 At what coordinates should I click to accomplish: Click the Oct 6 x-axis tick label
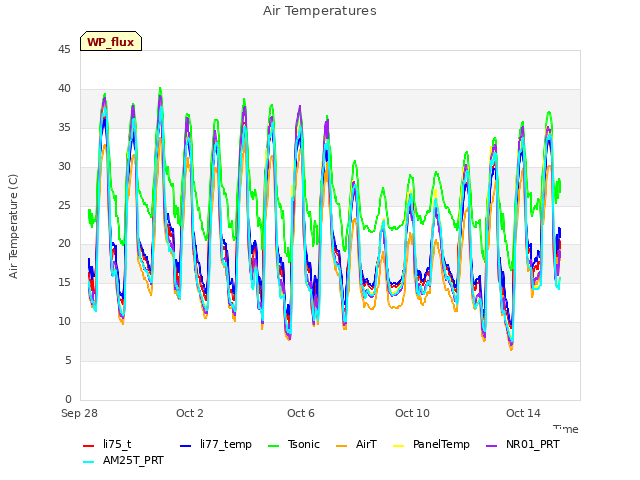coord(301,413)
